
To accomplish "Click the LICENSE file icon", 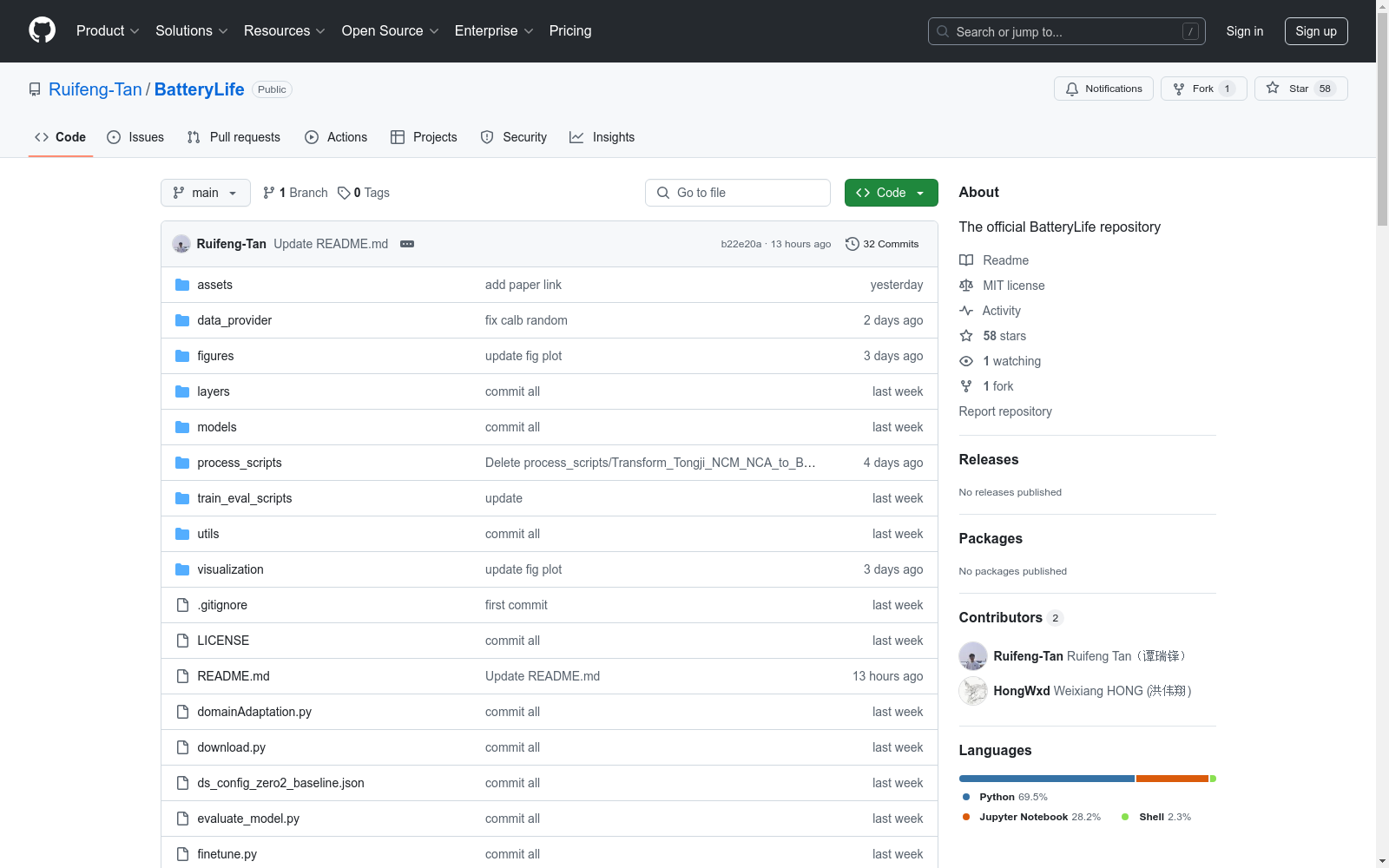I will [x=182, y=641].
